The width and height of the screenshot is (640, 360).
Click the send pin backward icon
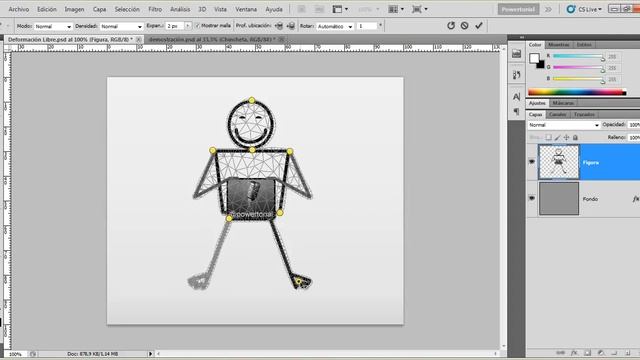(x=291, y=26)
